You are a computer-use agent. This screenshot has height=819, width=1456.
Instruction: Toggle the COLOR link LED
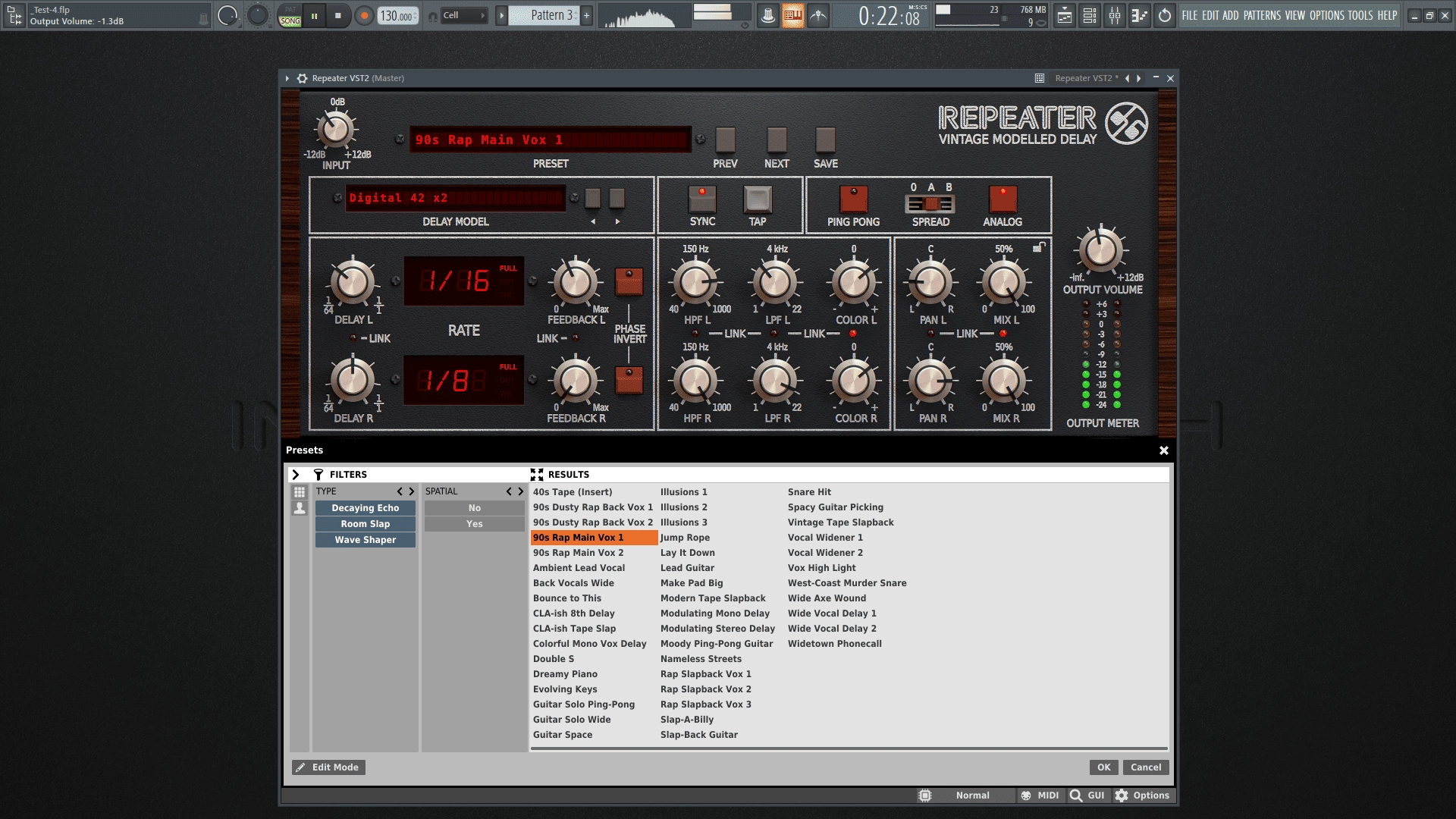[853, 334]
